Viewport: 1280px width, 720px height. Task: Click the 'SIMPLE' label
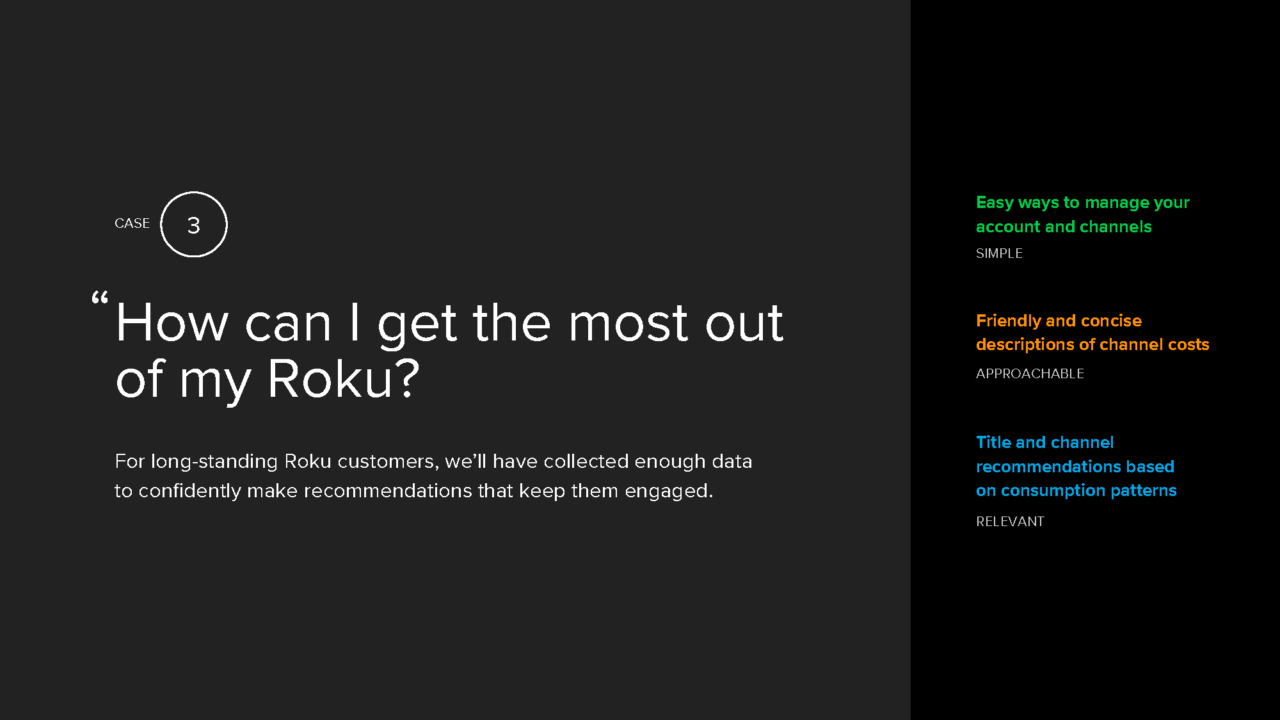tap(999, 254)
